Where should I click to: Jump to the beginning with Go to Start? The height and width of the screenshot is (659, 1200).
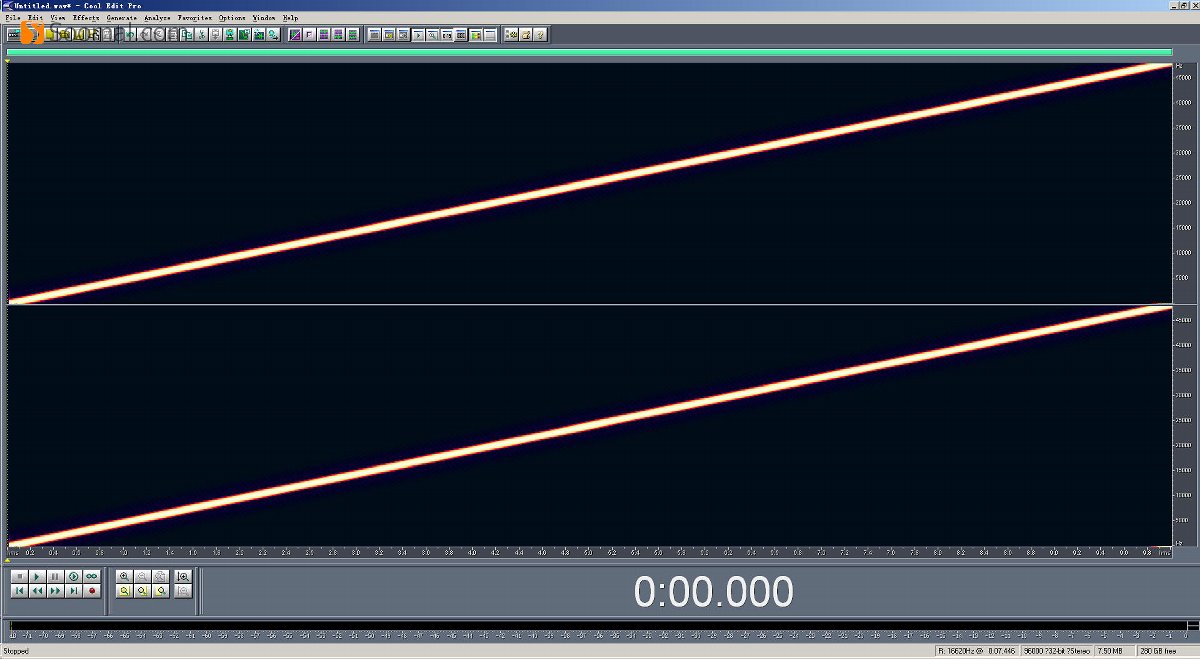[20, 591]
